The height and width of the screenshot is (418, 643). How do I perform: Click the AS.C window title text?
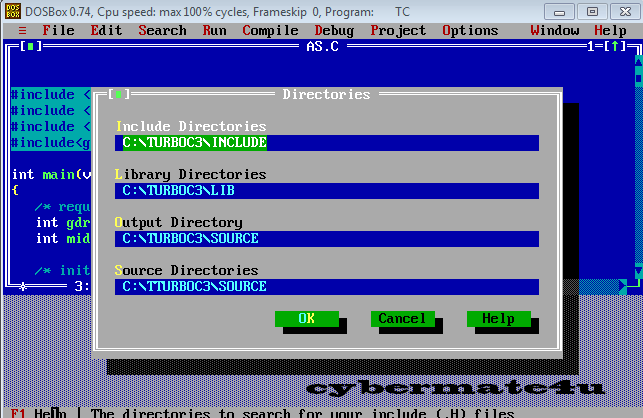click(x=323, y=46)
